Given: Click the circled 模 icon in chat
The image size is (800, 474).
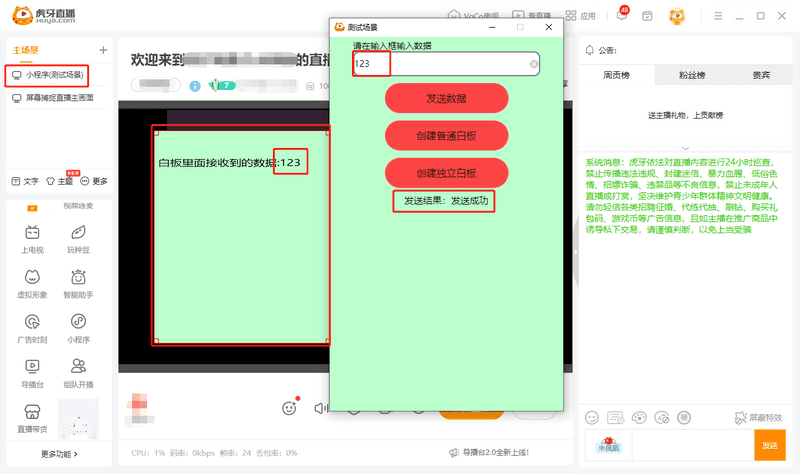Looking at the screenshot, I should 684,418.
